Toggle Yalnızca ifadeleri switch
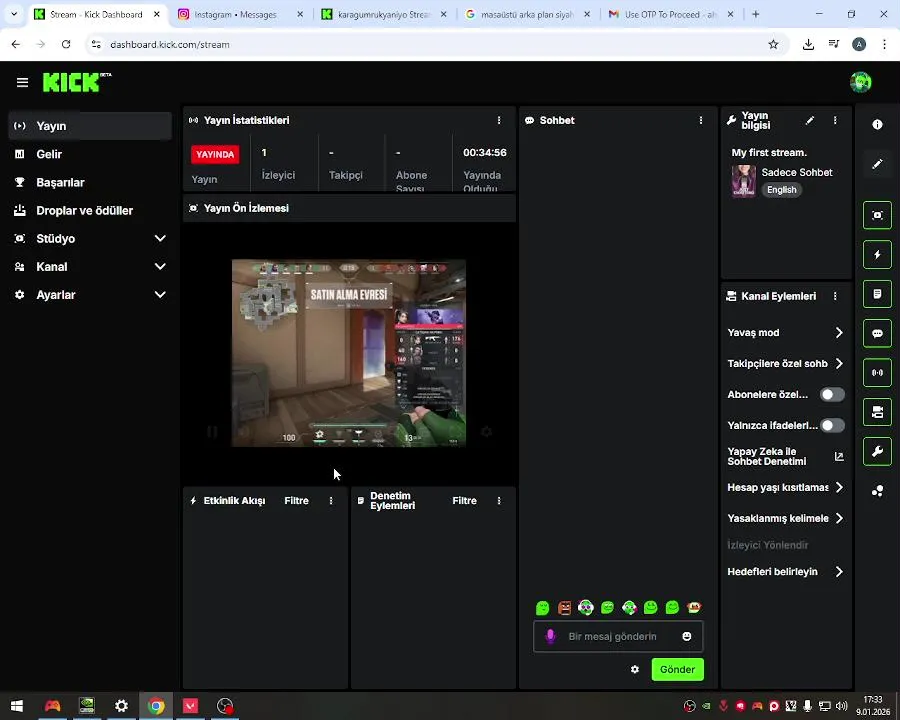The width and height of the screenshot is (900, 720). 832,425
